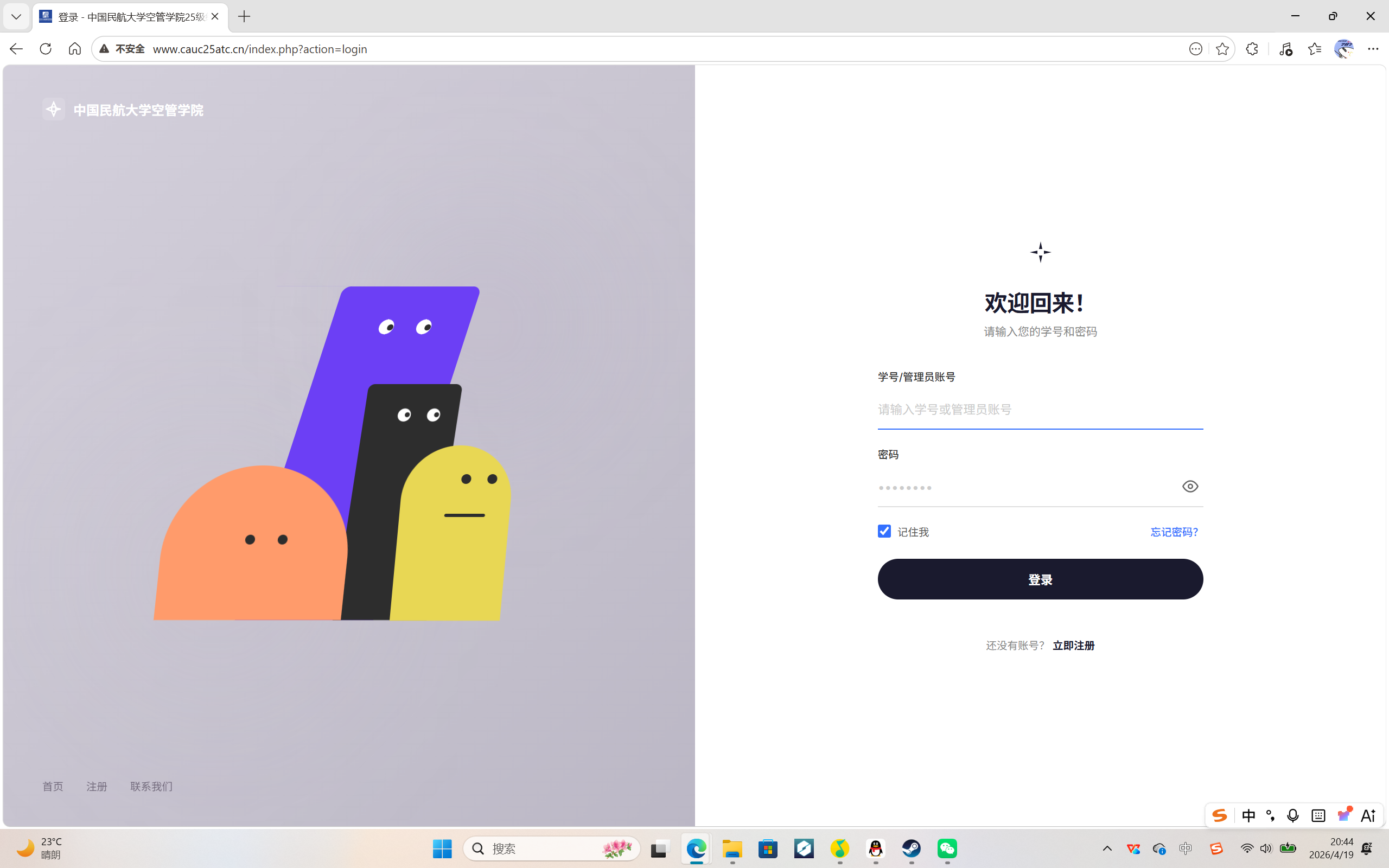Viewport: 1389px width, 868px height.
Task: Open the browser settings ellipsis menu
Action: 1374,49
